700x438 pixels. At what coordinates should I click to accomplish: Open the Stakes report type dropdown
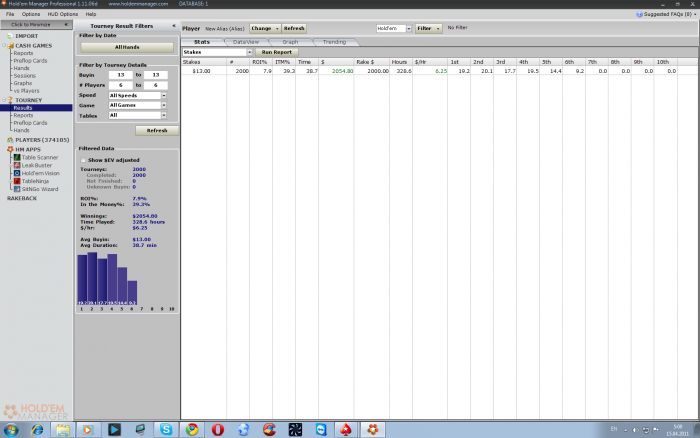(x=249, y=52)
